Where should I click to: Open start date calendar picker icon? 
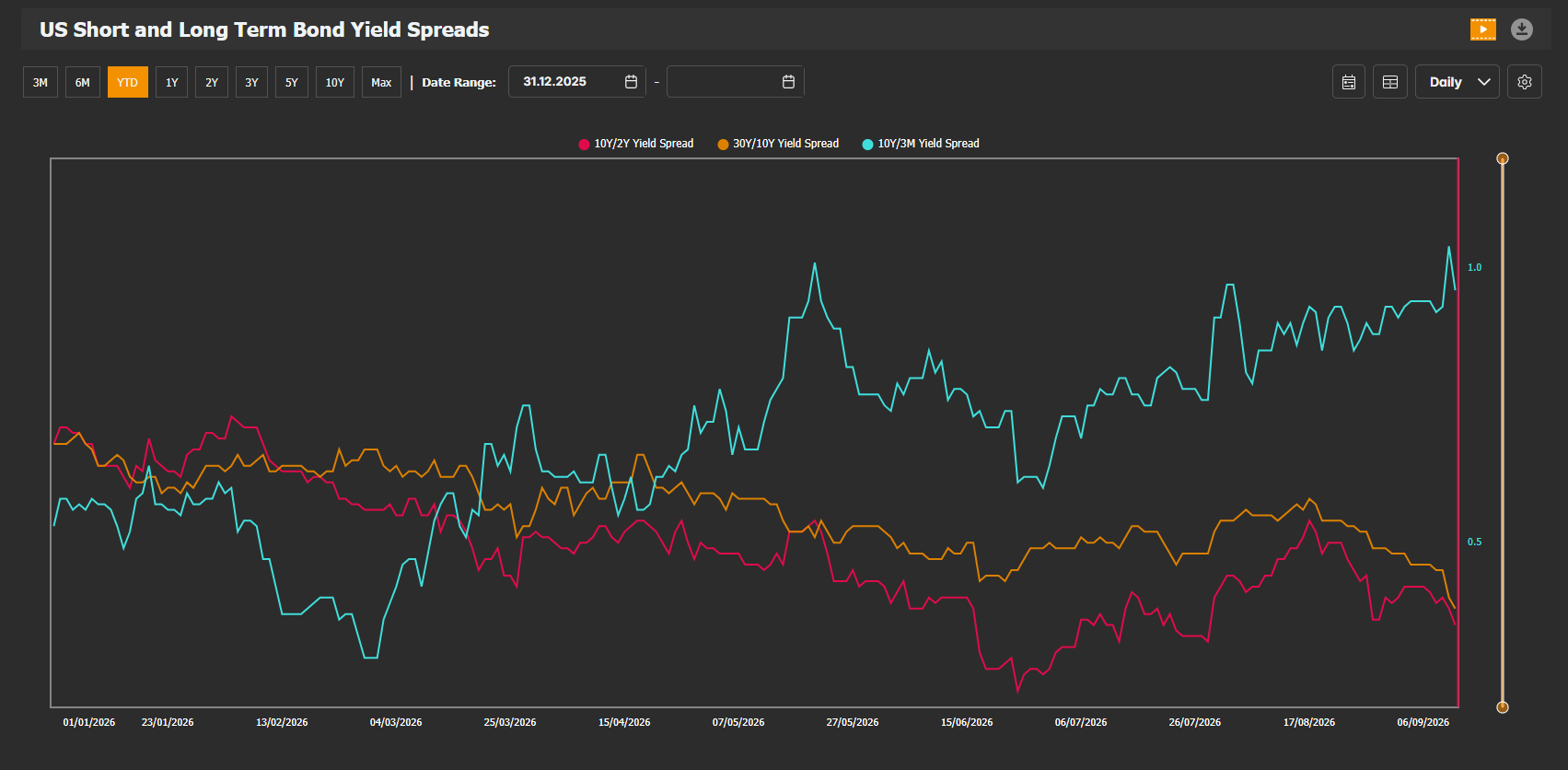(631, 82)
